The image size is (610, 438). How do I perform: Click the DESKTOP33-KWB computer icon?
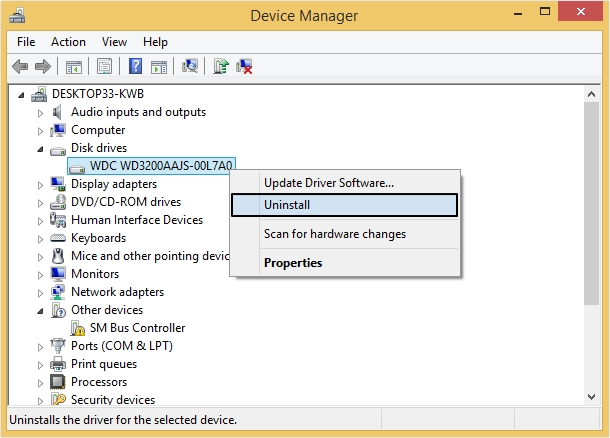click(39, 94)
